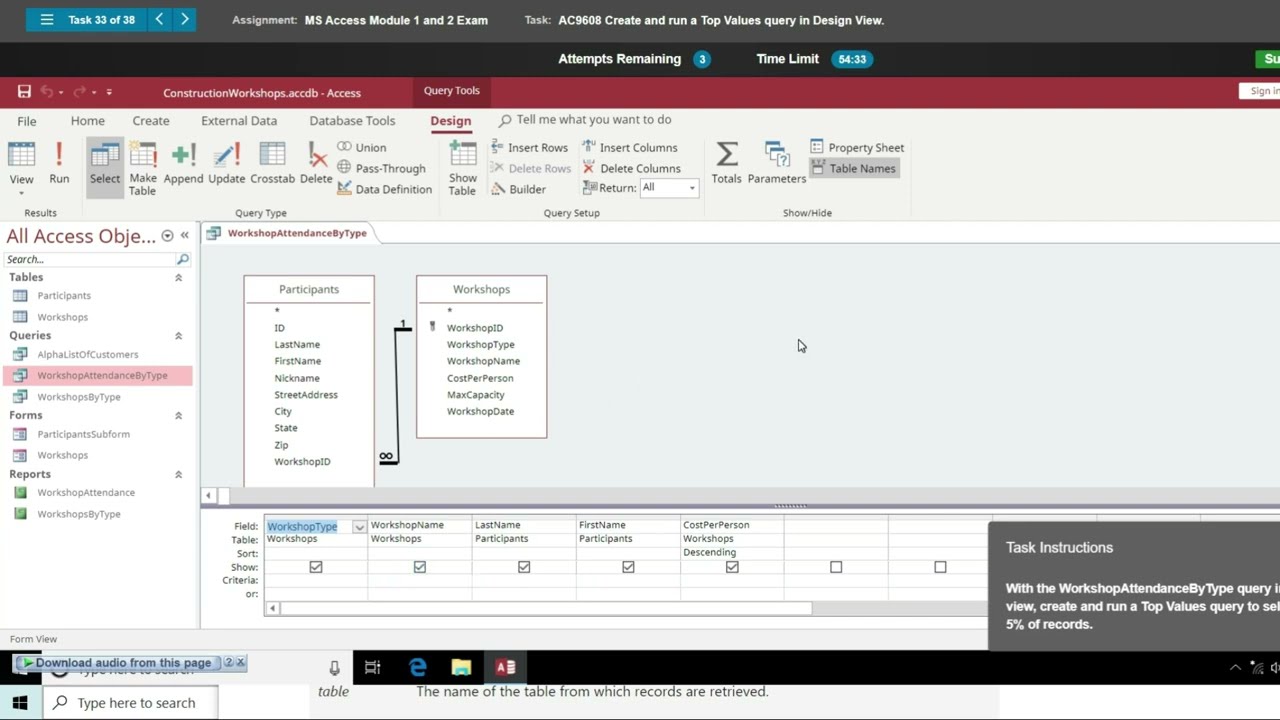Open the All Access Objects pane dropdown
The image size is (1280, 720).
(x=167, y=236)
